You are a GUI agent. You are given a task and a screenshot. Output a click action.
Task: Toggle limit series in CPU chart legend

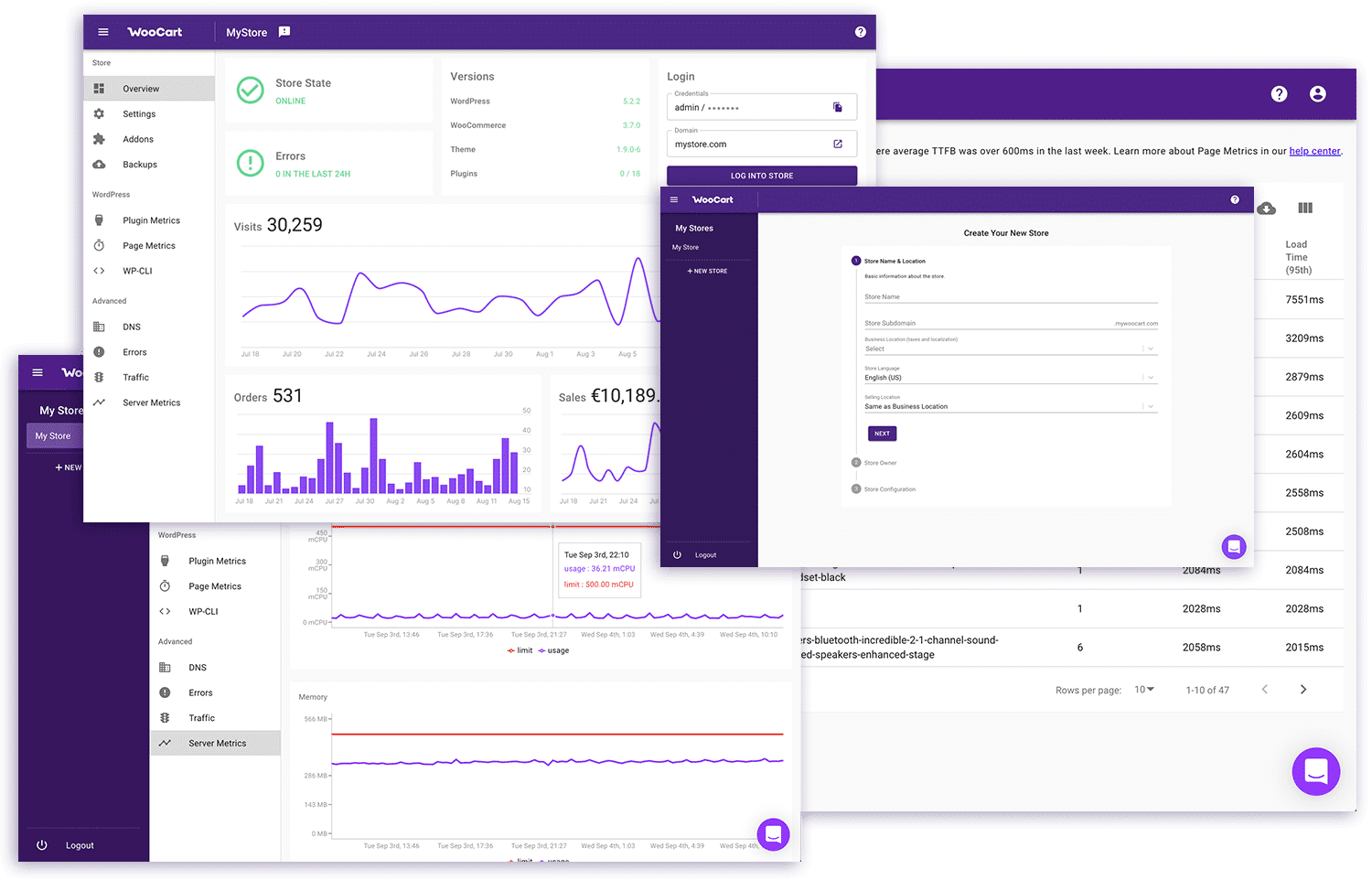pyautogui.click(x=520, y=650)
